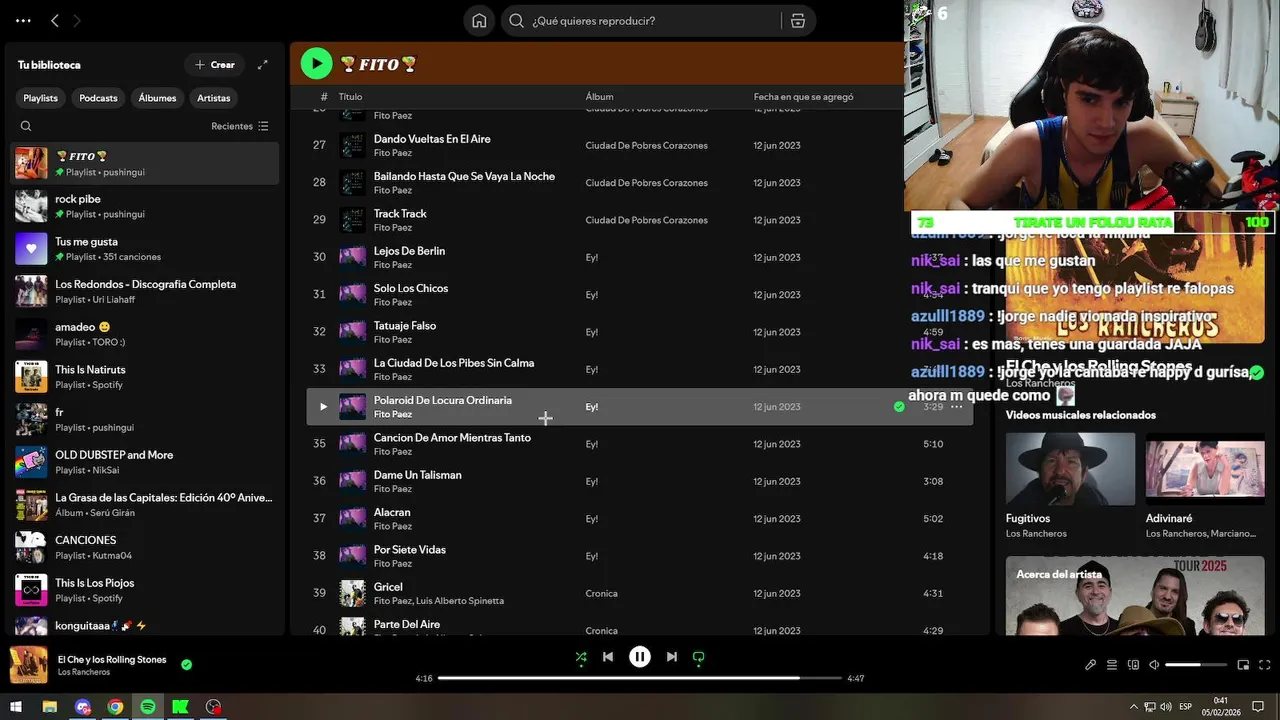The image size is (1280, 720).
Task: Enter full screen player icon
Action: [1265, 665]
